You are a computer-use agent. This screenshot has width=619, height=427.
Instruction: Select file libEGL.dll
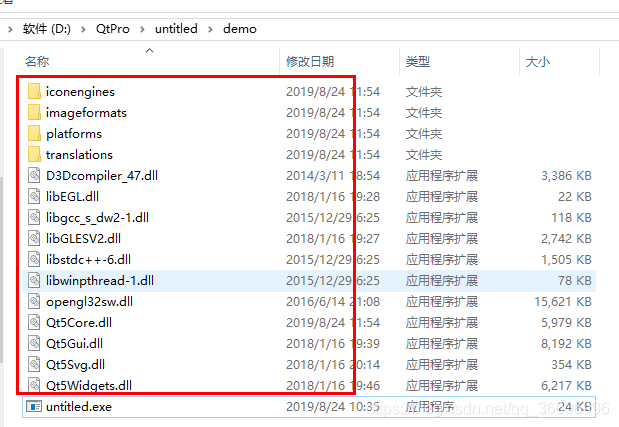click(72, 197)
